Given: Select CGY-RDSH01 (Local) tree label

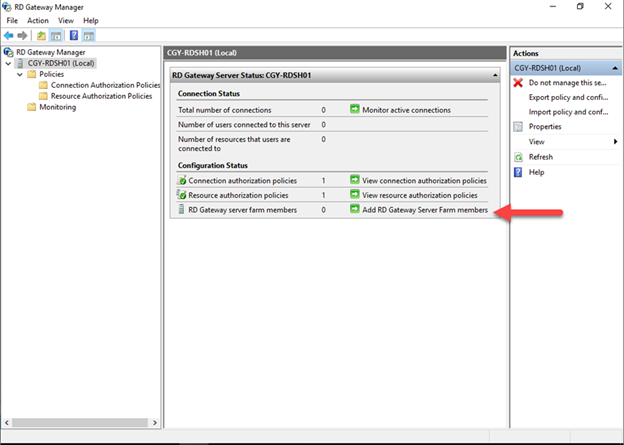Looking at the screenshot, I should (61, 63).
